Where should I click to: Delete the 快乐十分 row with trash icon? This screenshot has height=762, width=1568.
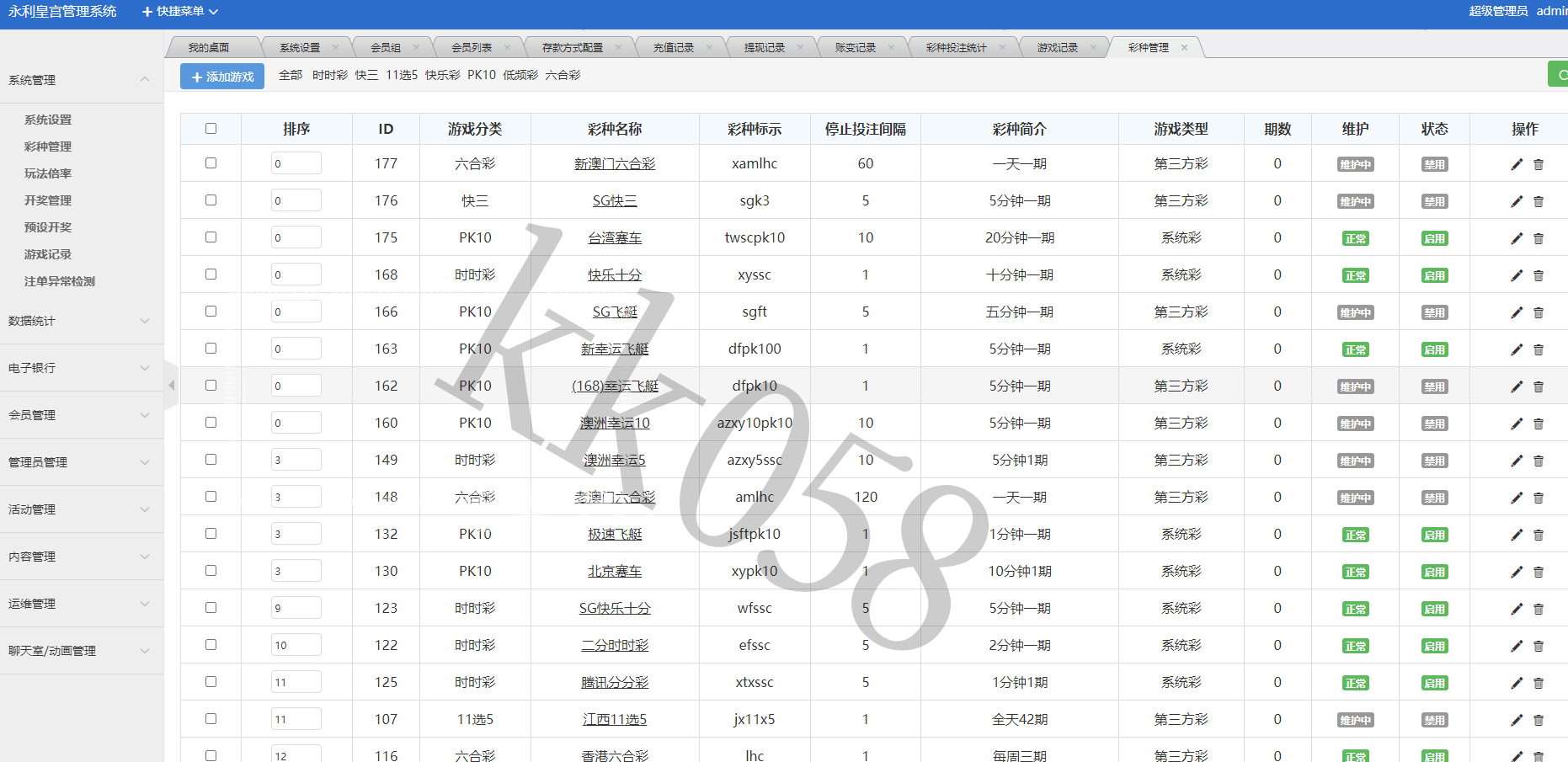[1539, 275]
